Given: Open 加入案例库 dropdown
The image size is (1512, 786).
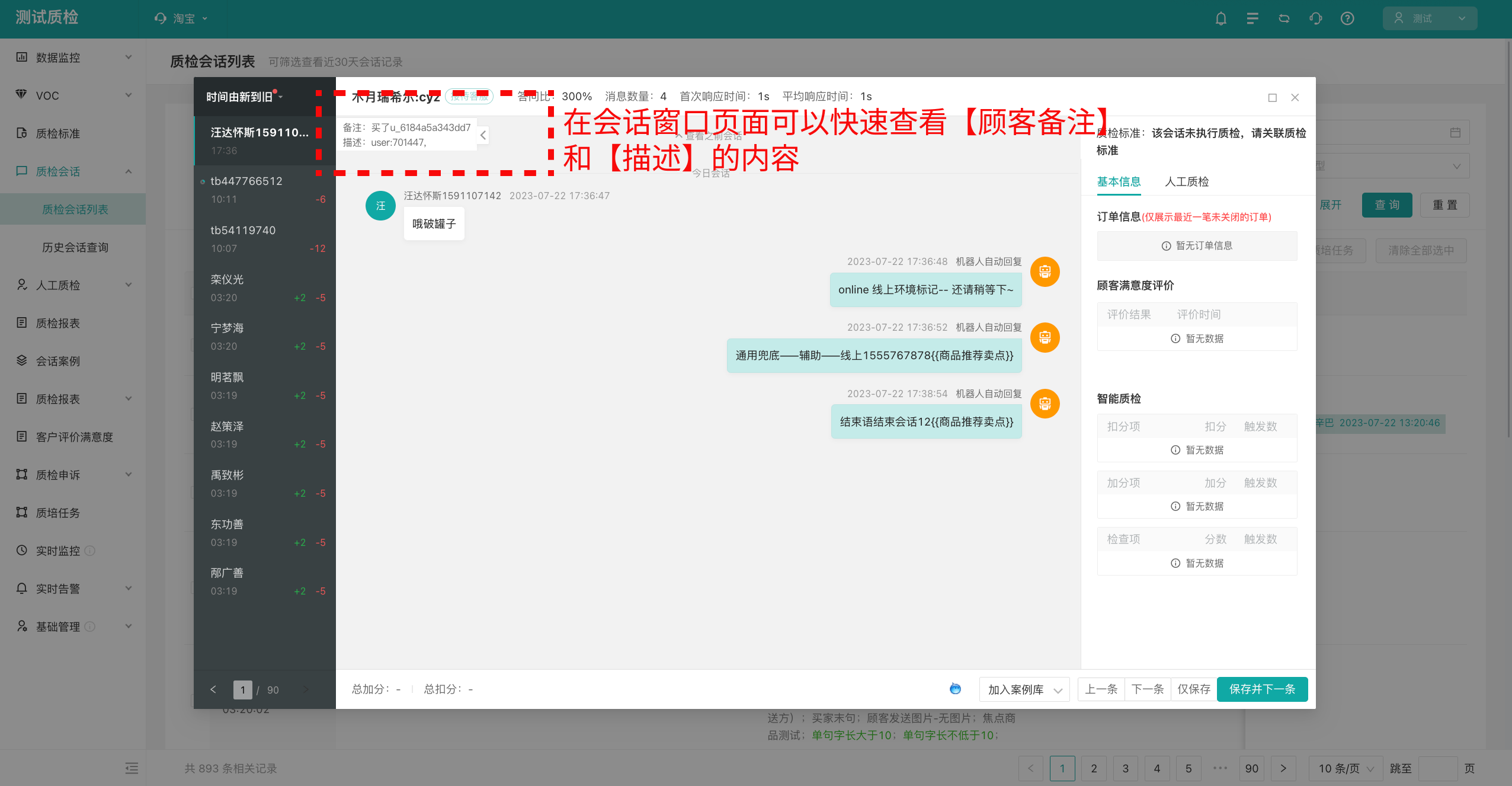Looking at the screenshot, I should pyautogui.click(x=1024, y=689).
